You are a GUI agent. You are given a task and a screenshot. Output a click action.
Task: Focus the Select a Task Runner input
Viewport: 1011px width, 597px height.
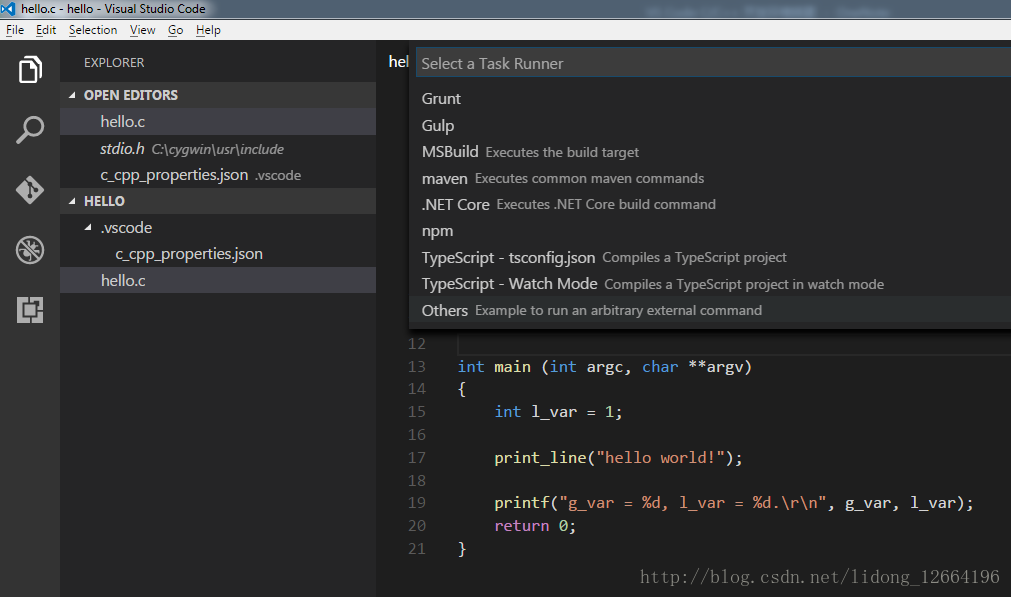click(713, 63)
